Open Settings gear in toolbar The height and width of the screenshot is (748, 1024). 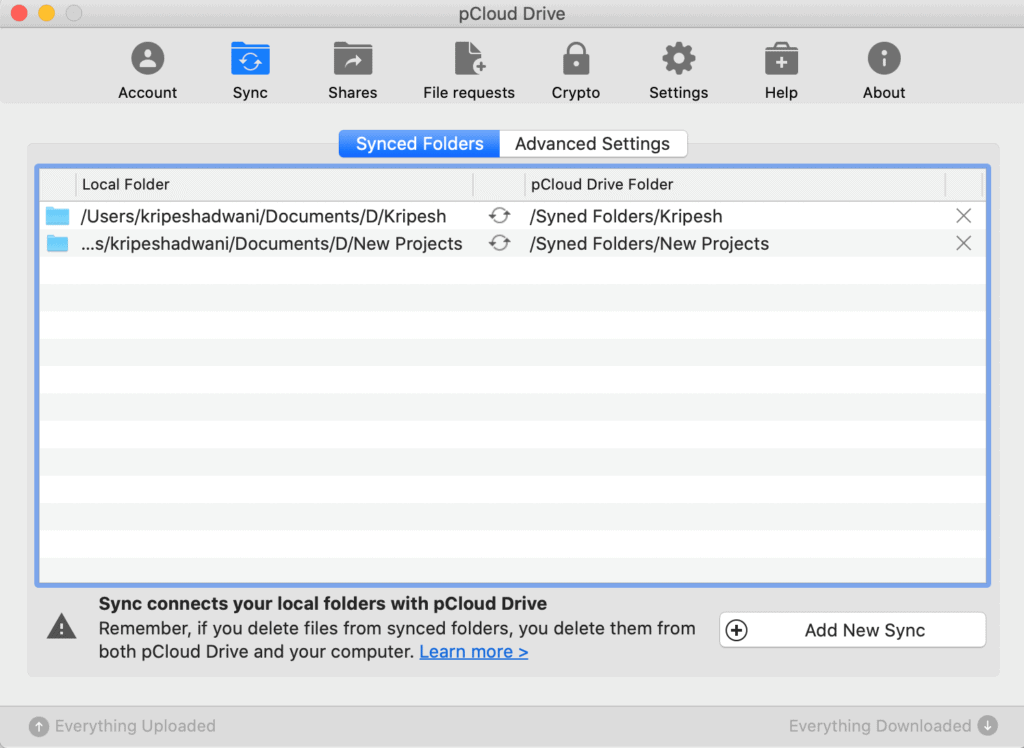tap(678, 70)
